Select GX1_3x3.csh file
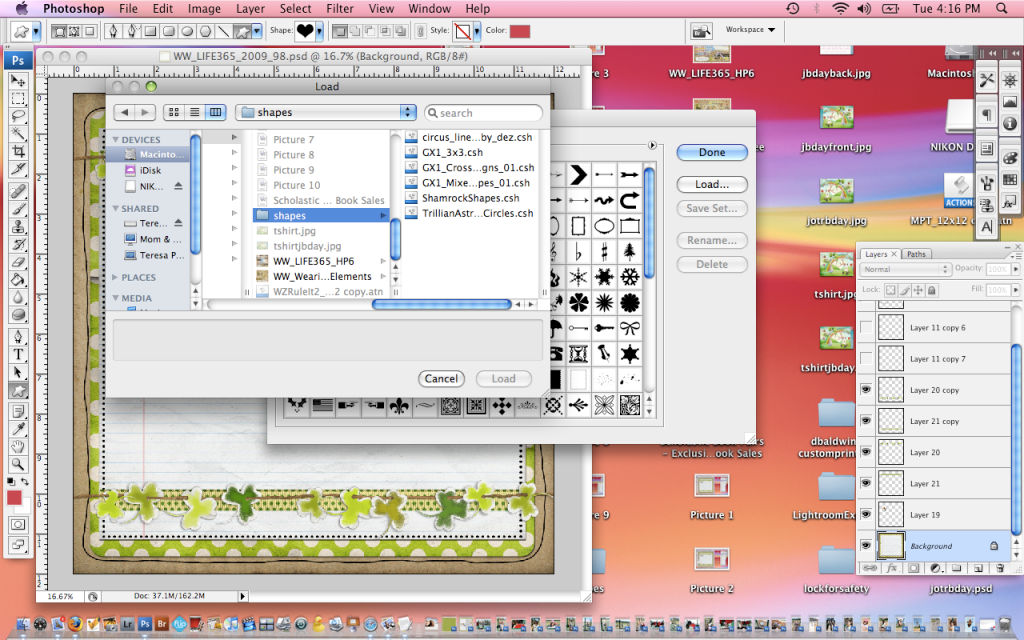This screenshot has width=1024, height=640. [x=452, y=152]
